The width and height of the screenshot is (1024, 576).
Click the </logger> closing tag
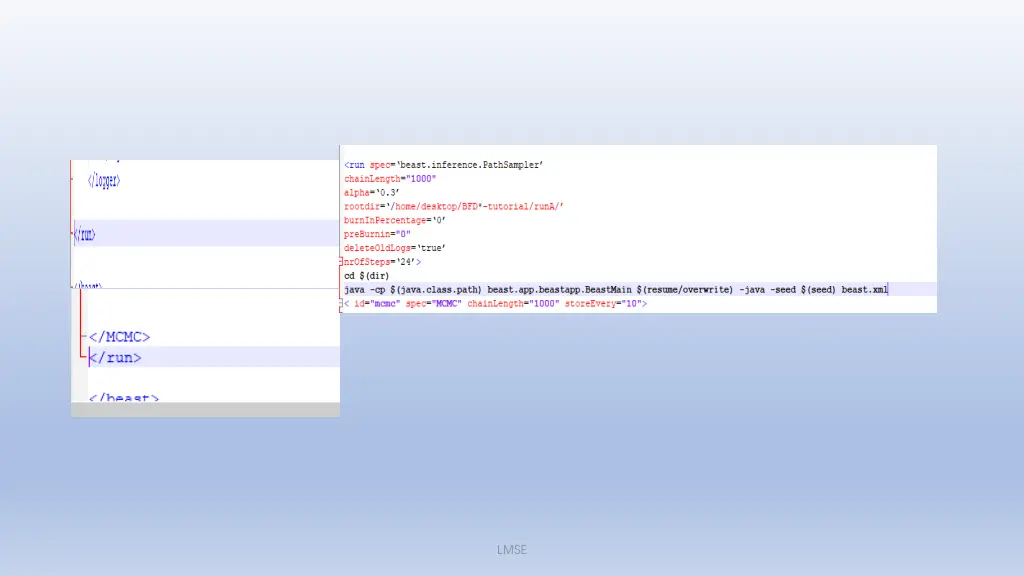(104, 180)
